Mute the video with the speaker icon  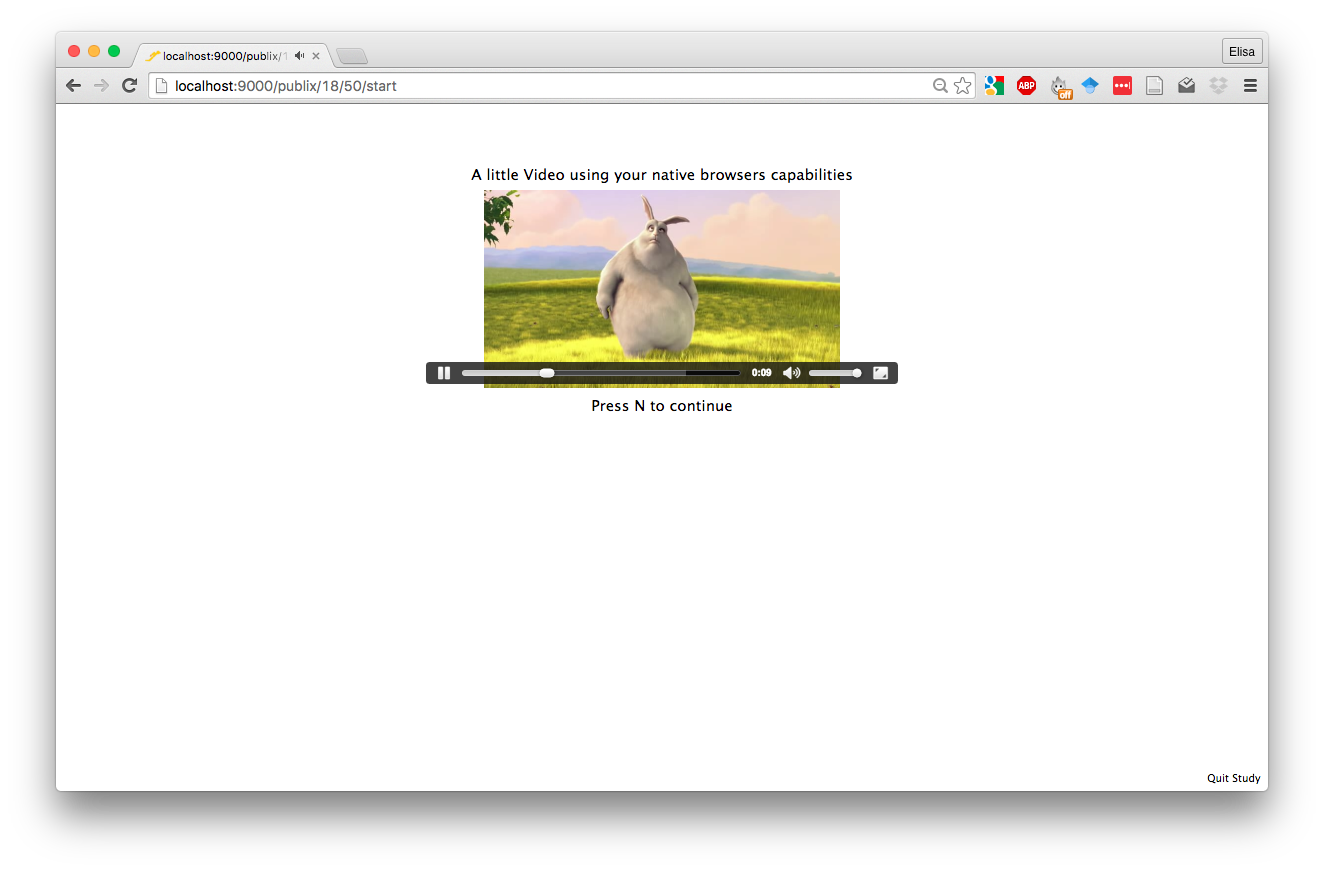(791, 373)
